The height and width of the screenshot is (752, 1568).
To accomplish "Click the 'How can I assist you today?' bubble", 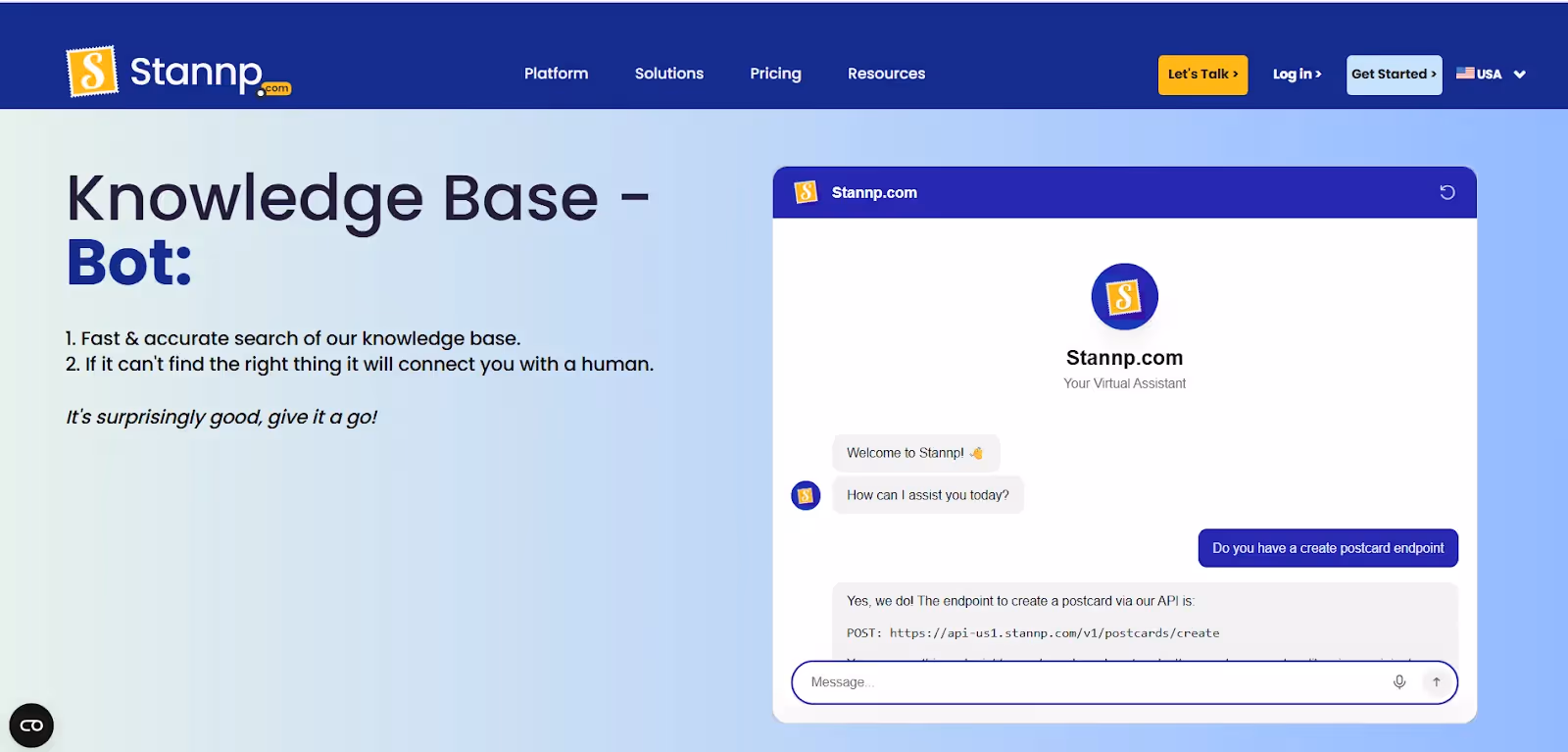I will tap(928, 495).
